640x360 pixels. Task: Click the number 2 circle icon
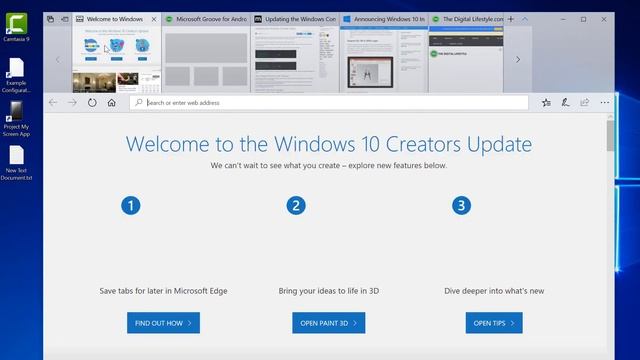296,205
